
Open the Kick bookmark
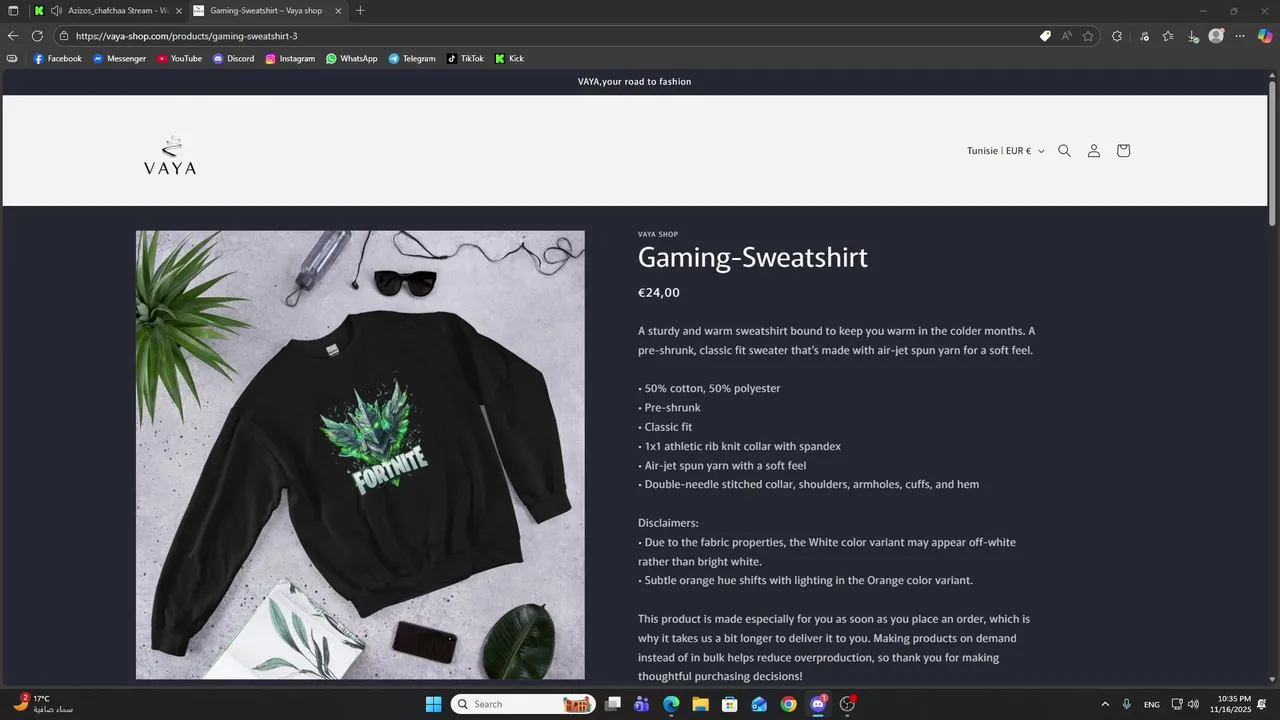click(509, 59)
